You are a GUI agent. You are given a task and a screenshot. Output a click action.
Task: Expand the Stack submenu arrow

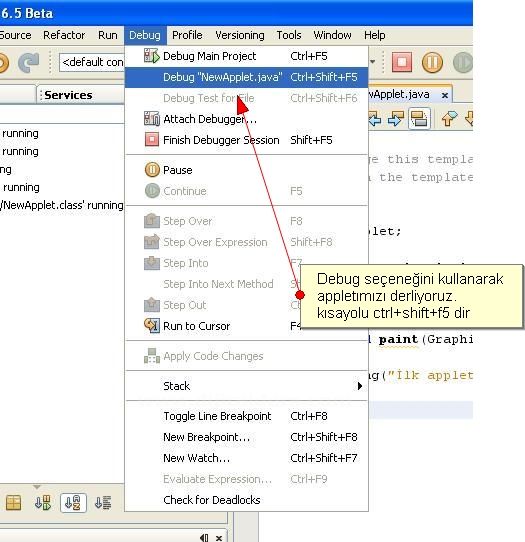click(x=359, y=386)
